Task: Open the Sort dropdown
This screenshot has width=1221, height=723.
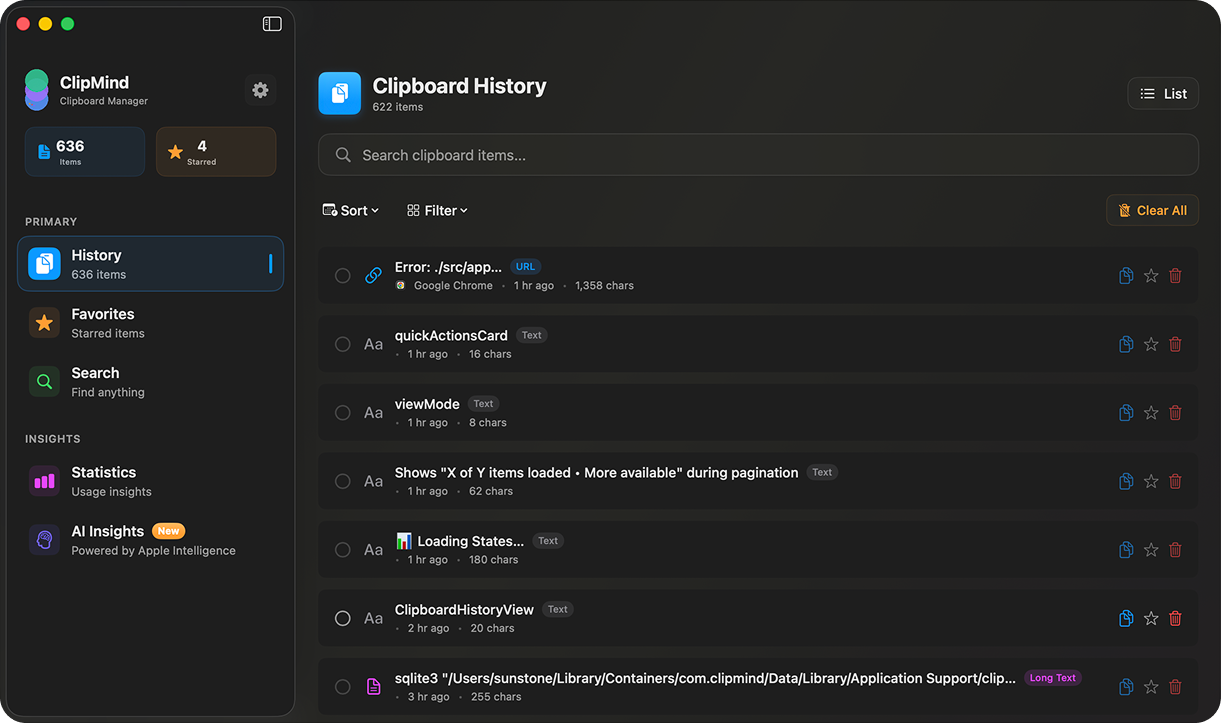Action: click(350, 210)
